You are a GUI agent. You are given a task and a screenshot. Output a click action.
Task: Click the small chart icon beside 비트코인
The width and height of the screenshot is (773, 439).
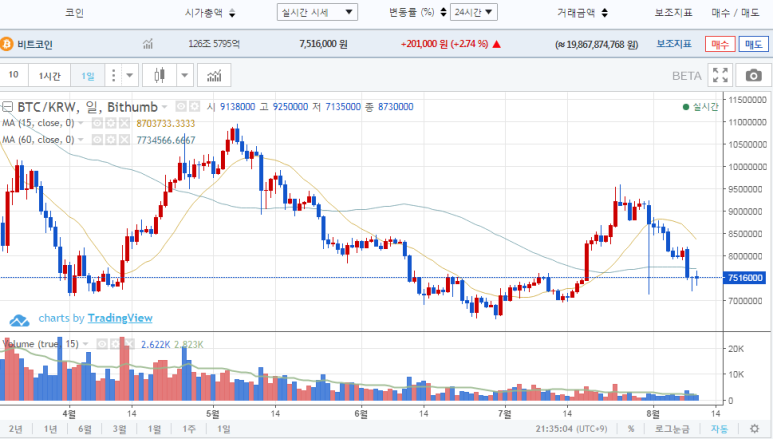tap(148, 45)
